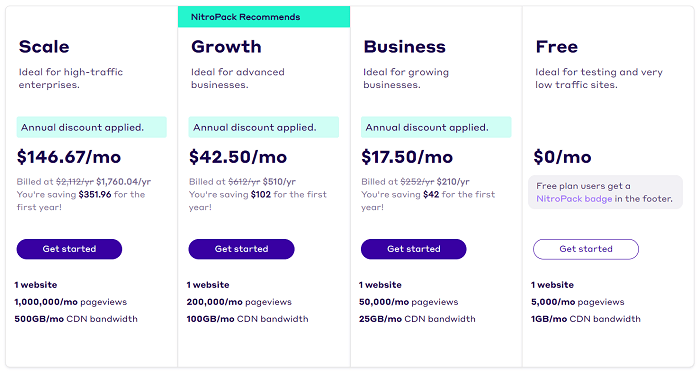The height and width of the screenshot is (372, 700).
Task: Click Annual discount applied in Business column
Action: pos(436,127)
